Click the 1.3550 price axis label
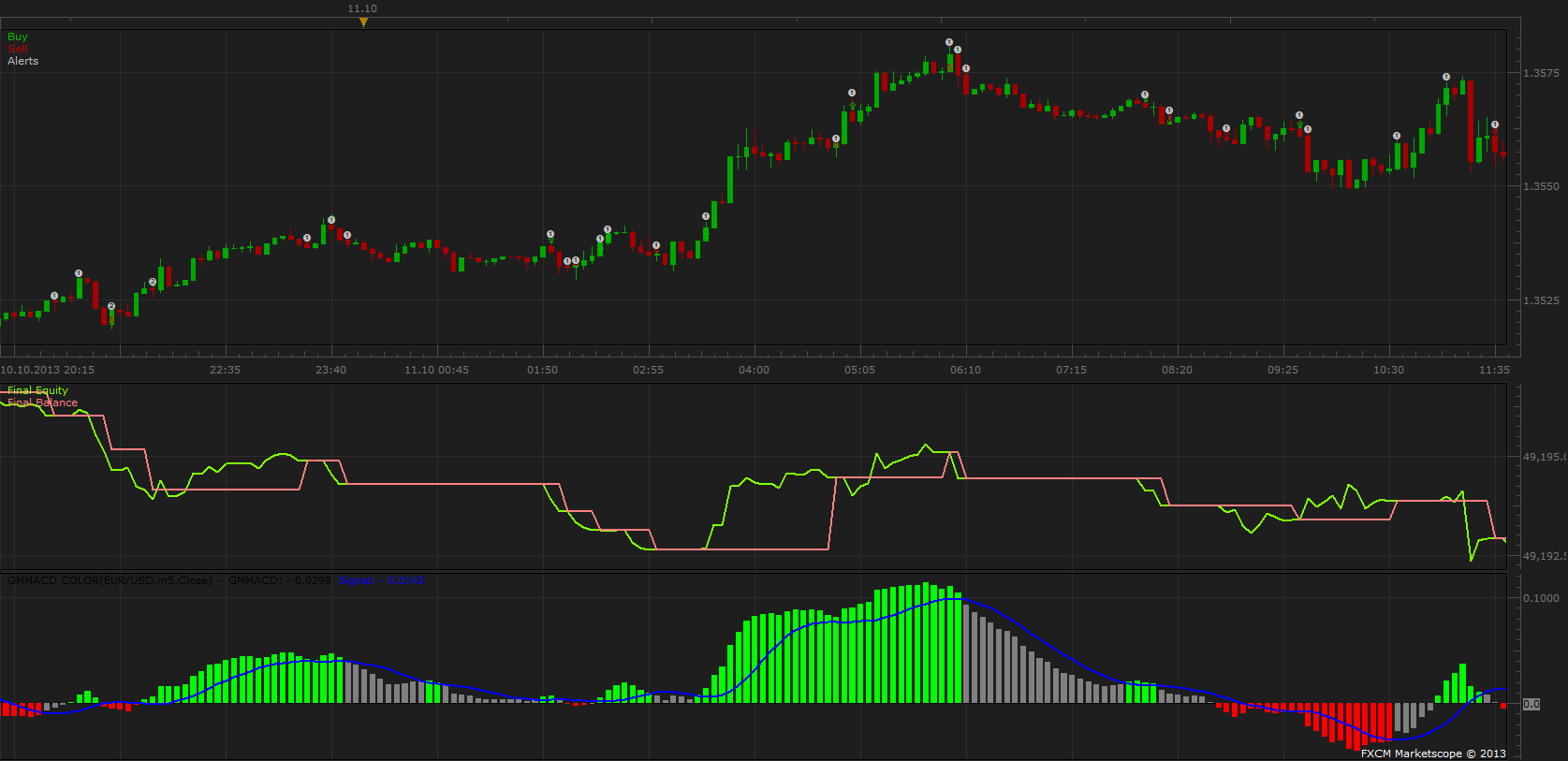Screen dimensions: 1568x761 coord(1541,186)
